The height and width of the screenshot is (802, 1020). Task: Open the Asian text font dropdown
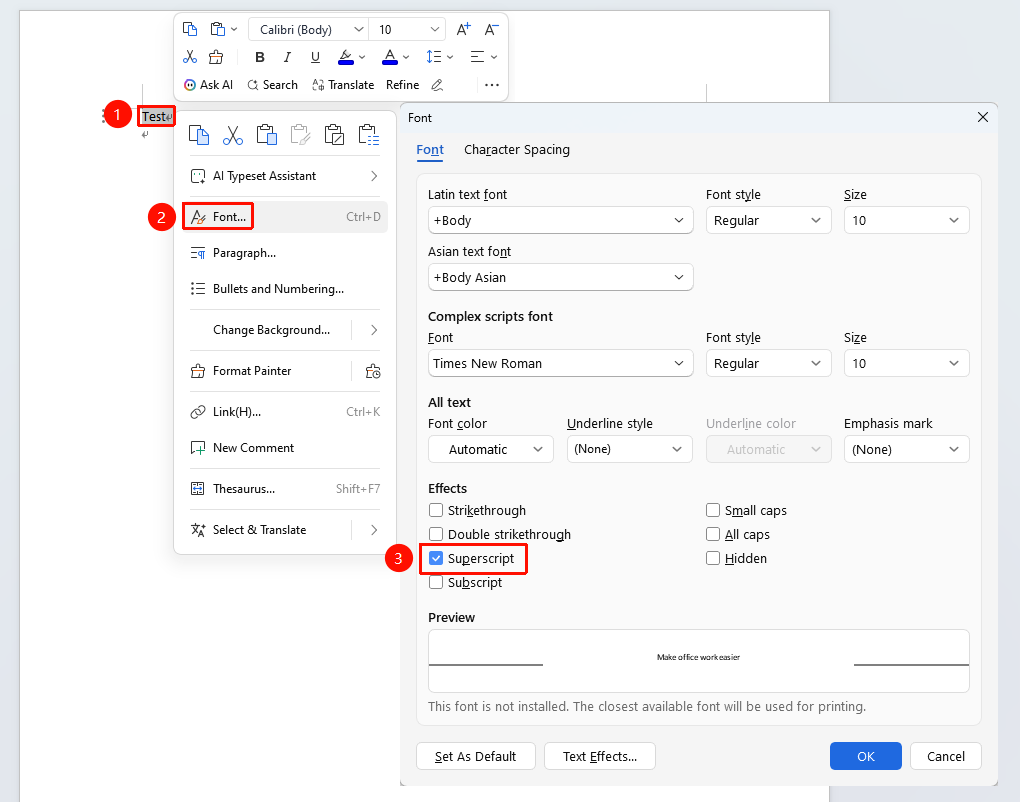(561, 278)
